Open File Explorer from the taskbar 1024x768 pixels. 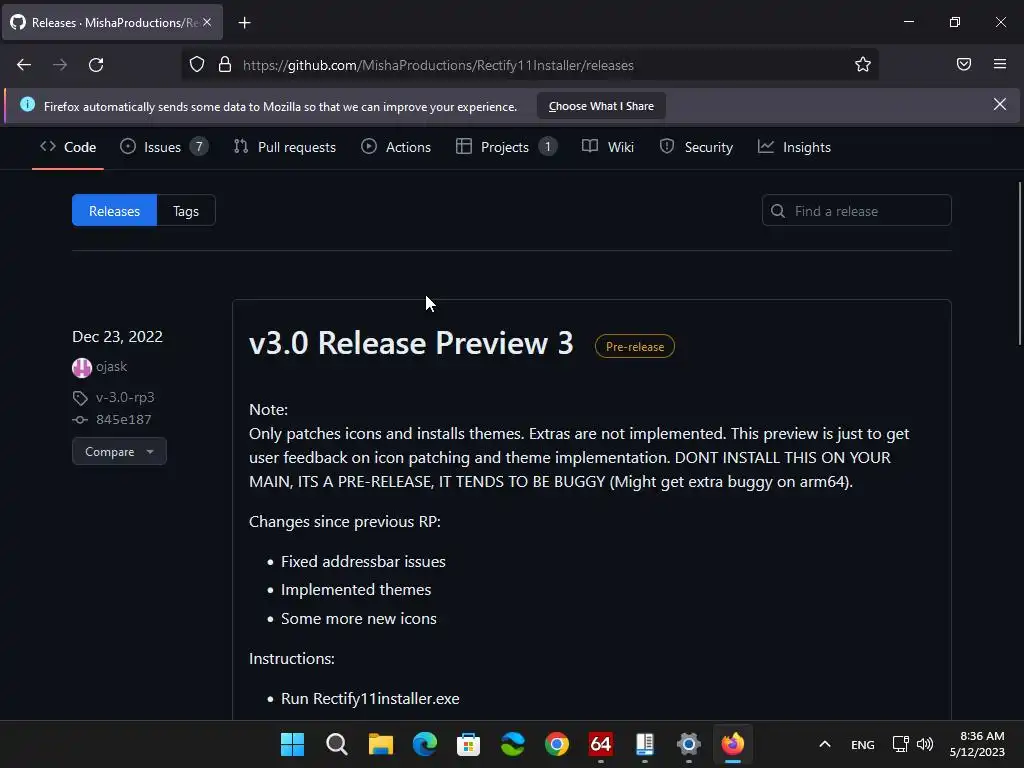381,744
